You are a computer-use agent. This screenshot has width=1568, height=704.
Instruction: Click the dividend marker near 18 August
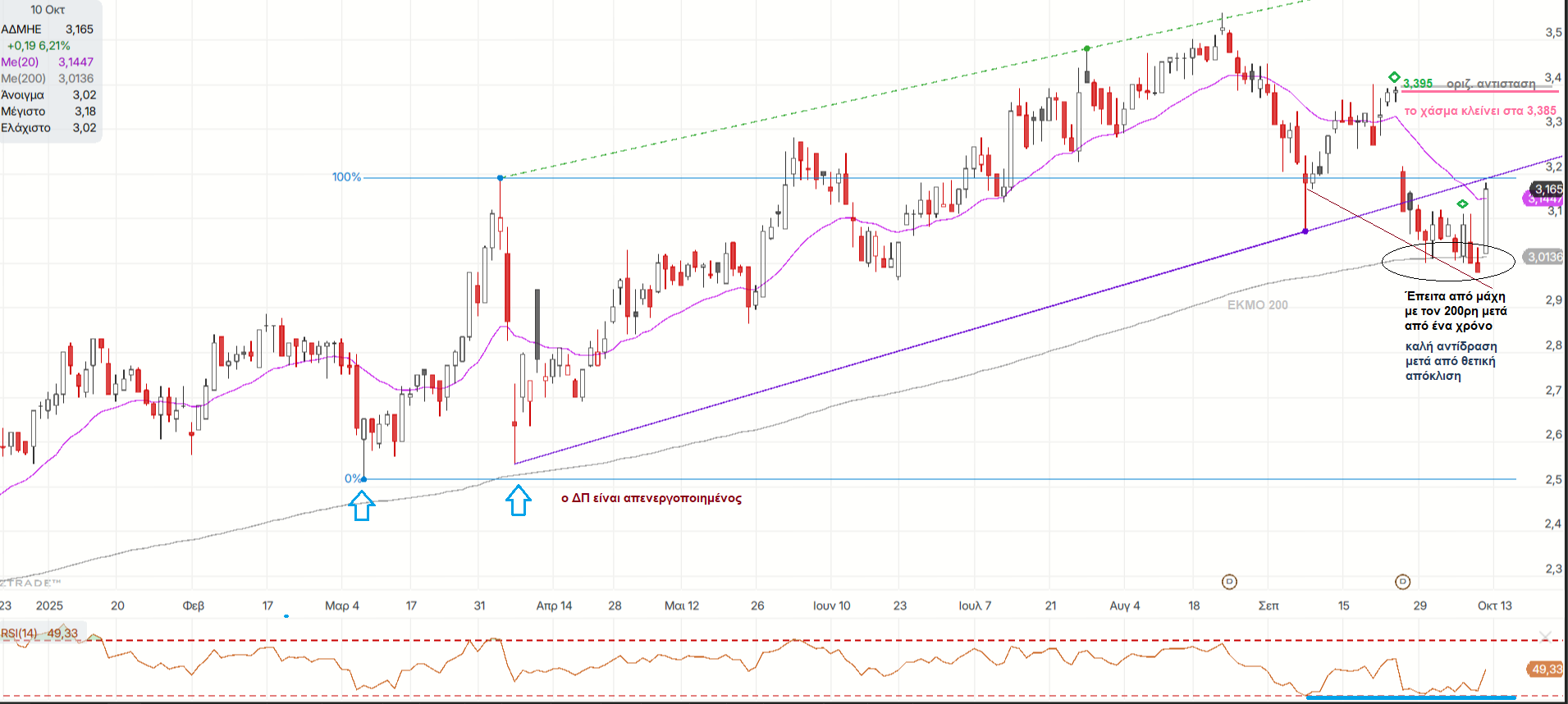pos(1228,582)
